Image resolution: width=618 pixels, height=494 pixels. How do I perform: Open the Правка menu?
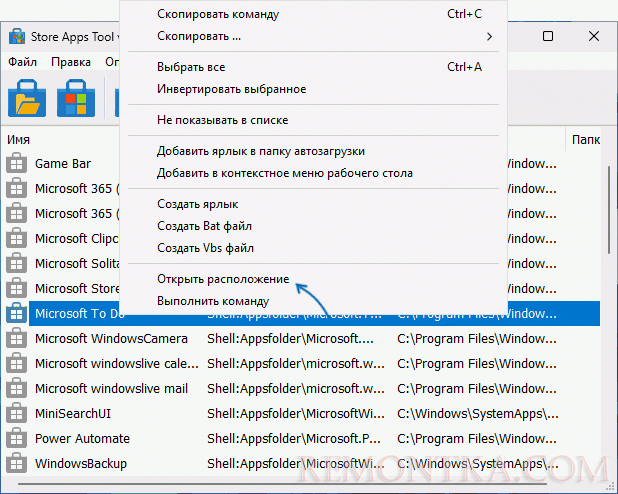coord(71,62)
